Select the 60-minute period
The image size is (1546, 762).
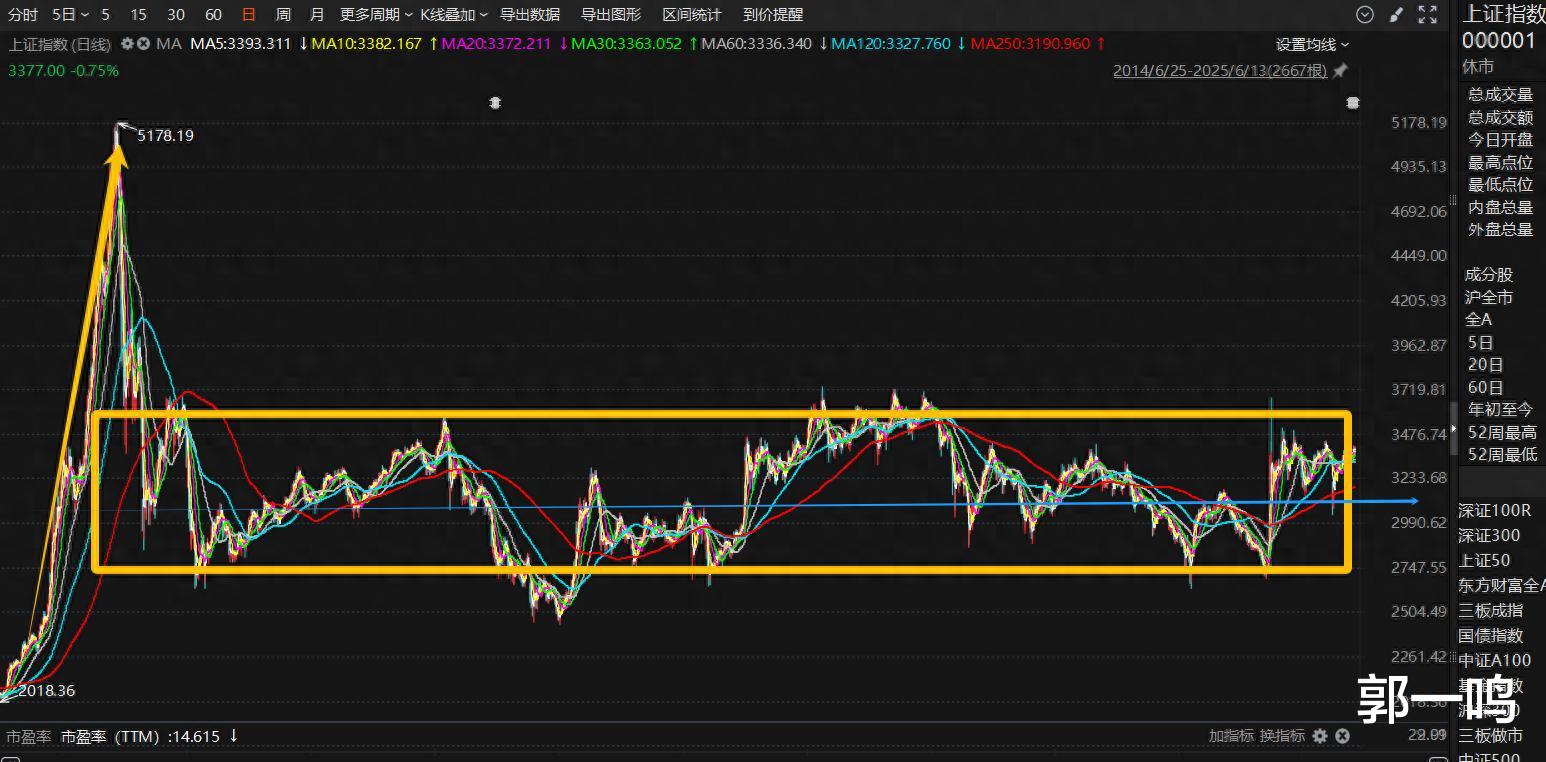pos(213,15)
